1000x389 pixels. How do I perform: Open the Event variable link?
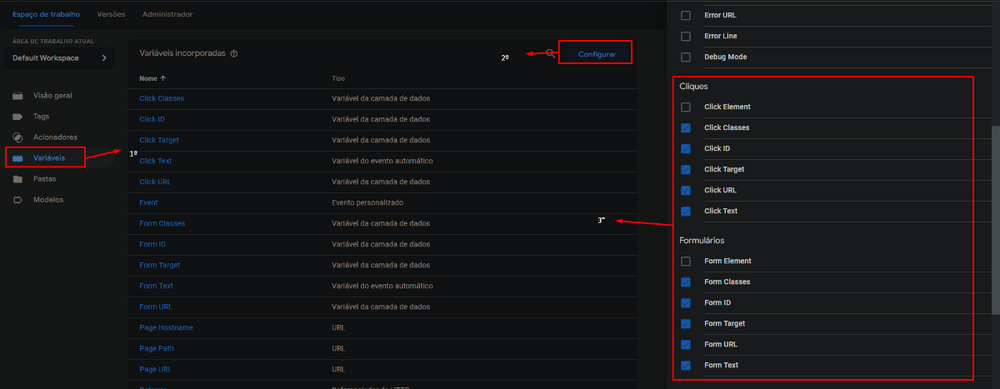pos(149,203)
